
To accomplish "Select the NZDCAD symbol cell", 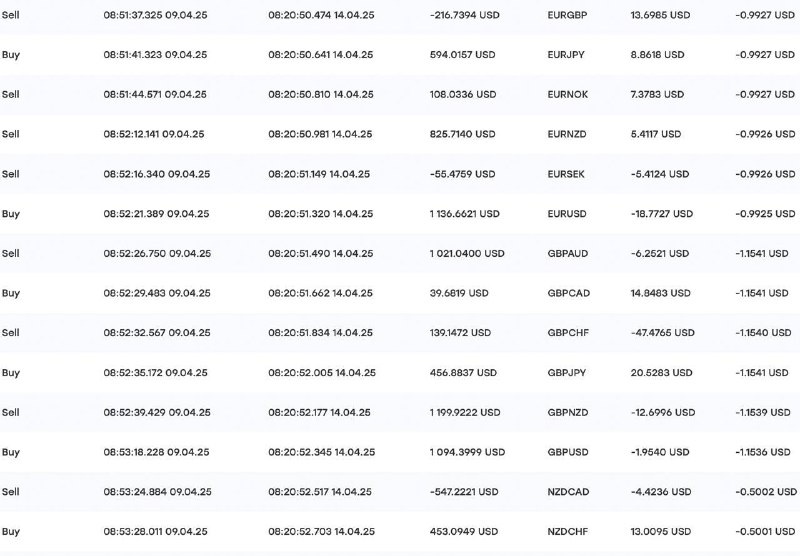I will 568,492.
